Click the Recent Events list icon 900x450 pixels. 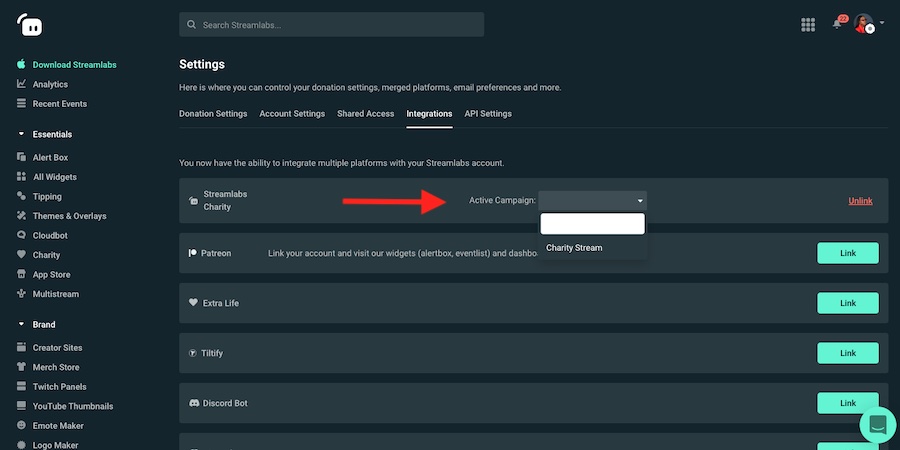(x=21, y=103)
